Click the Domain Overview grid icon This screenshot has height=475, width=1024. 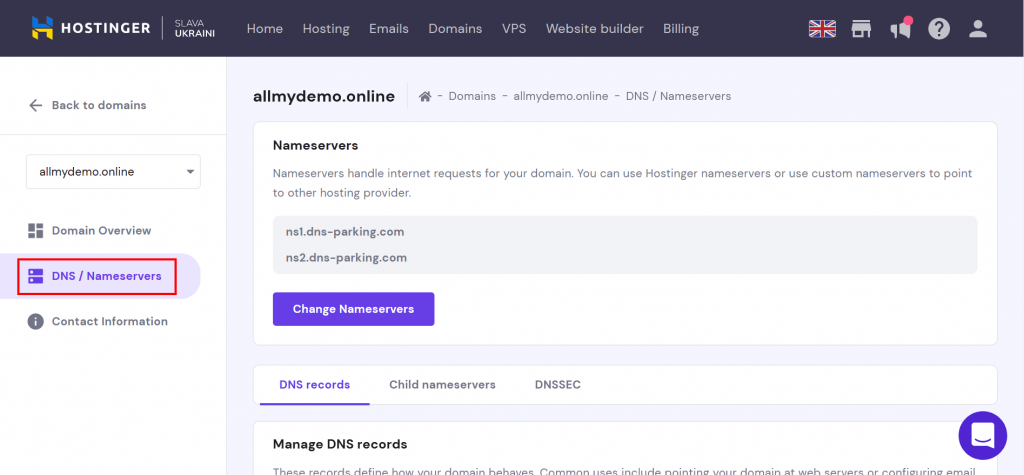pyautogui.click(x=35, y=231)
